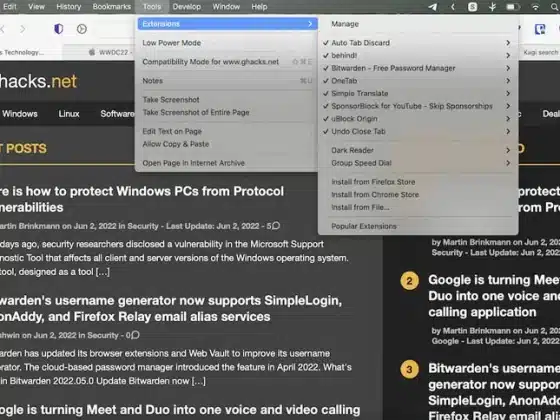Open the Windows site navigation link
This screenshot has height=420, width=560.
[x=20, y=114]
